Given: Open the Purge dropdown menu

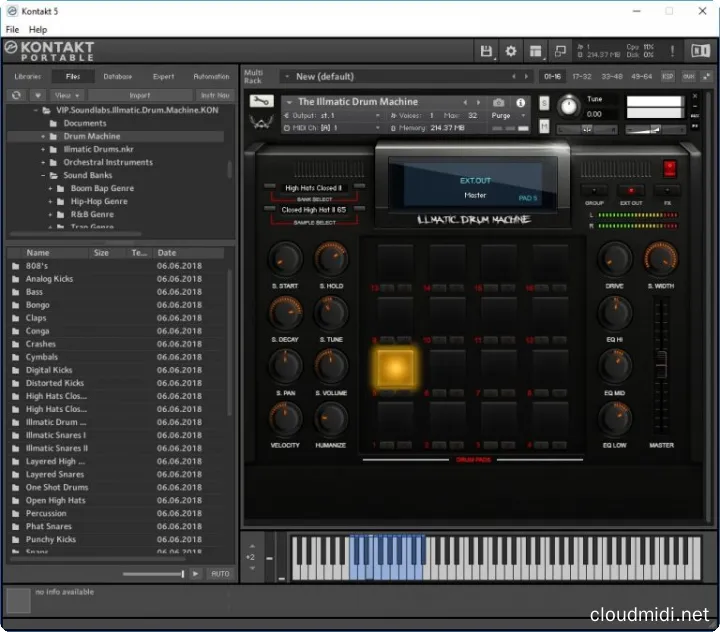Looking at the screenshot, I should tap(506, 116).
